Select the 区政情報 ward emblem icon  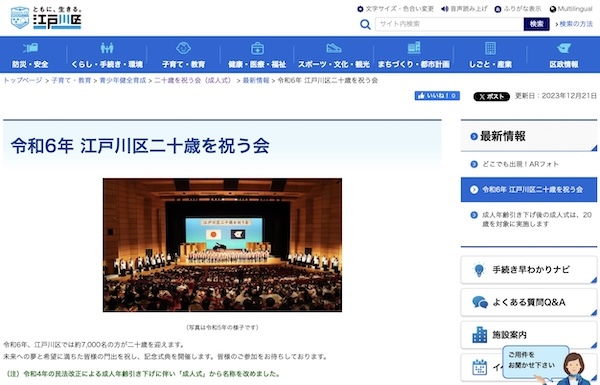tap(564, 48)
